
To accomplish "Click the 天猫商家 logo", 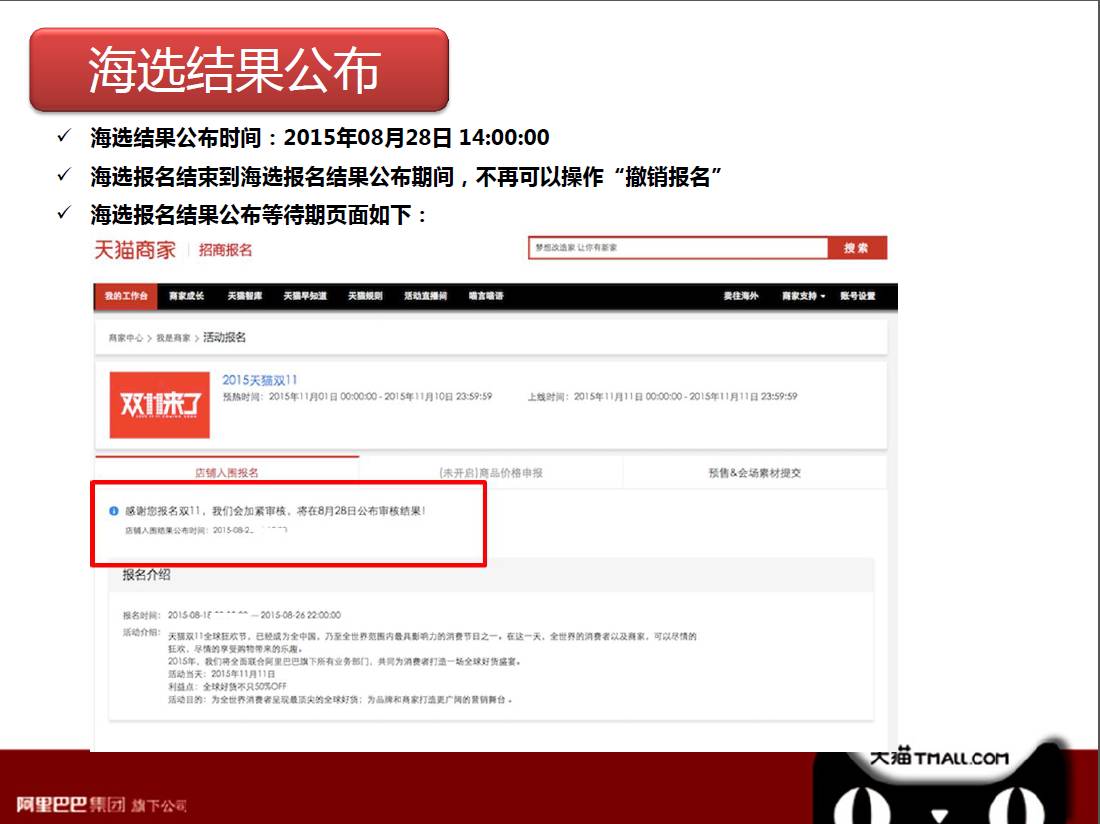I will [x=135, y=250].
